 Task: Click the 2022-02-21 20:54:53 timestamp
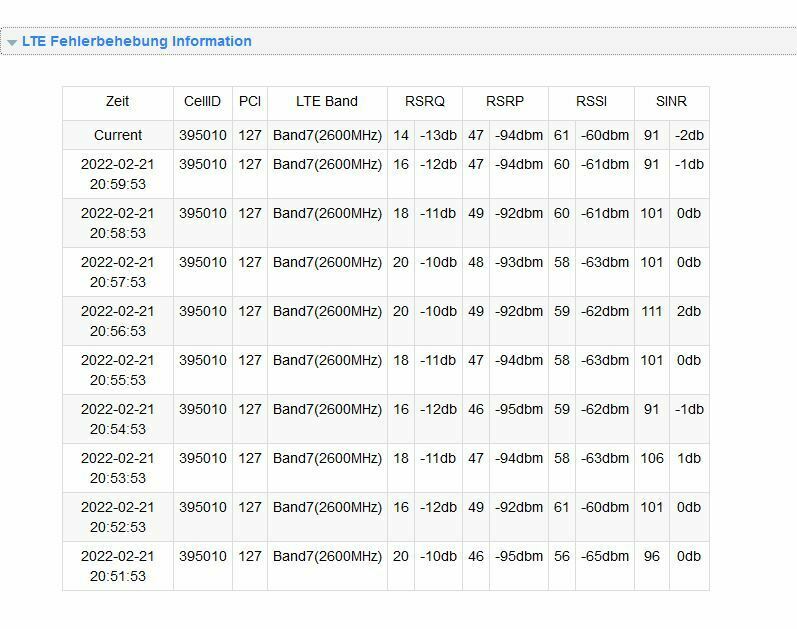(117, 419)
